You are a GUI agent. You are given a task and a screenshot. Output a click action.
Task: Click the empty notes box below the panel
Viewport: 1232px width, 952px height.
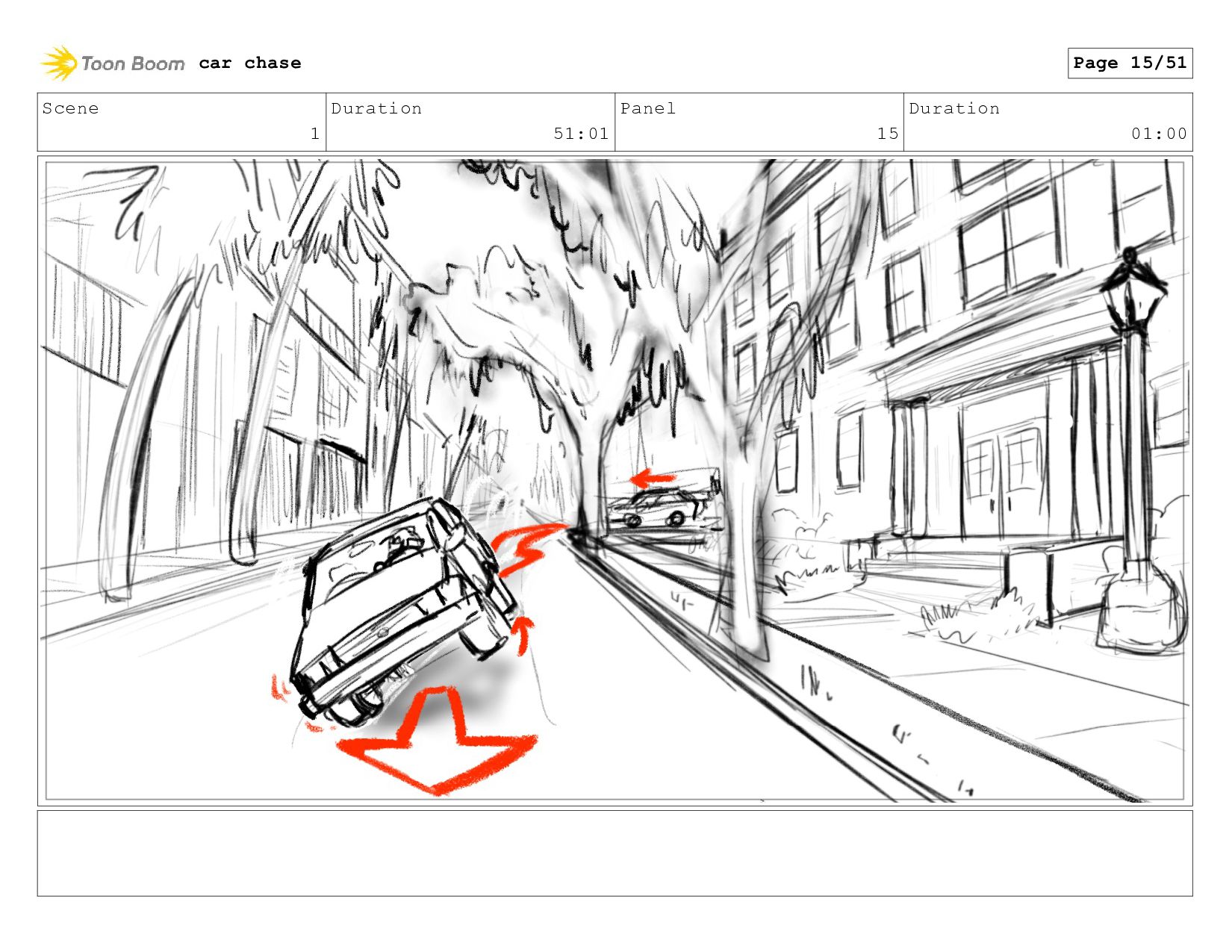point(615,853)
